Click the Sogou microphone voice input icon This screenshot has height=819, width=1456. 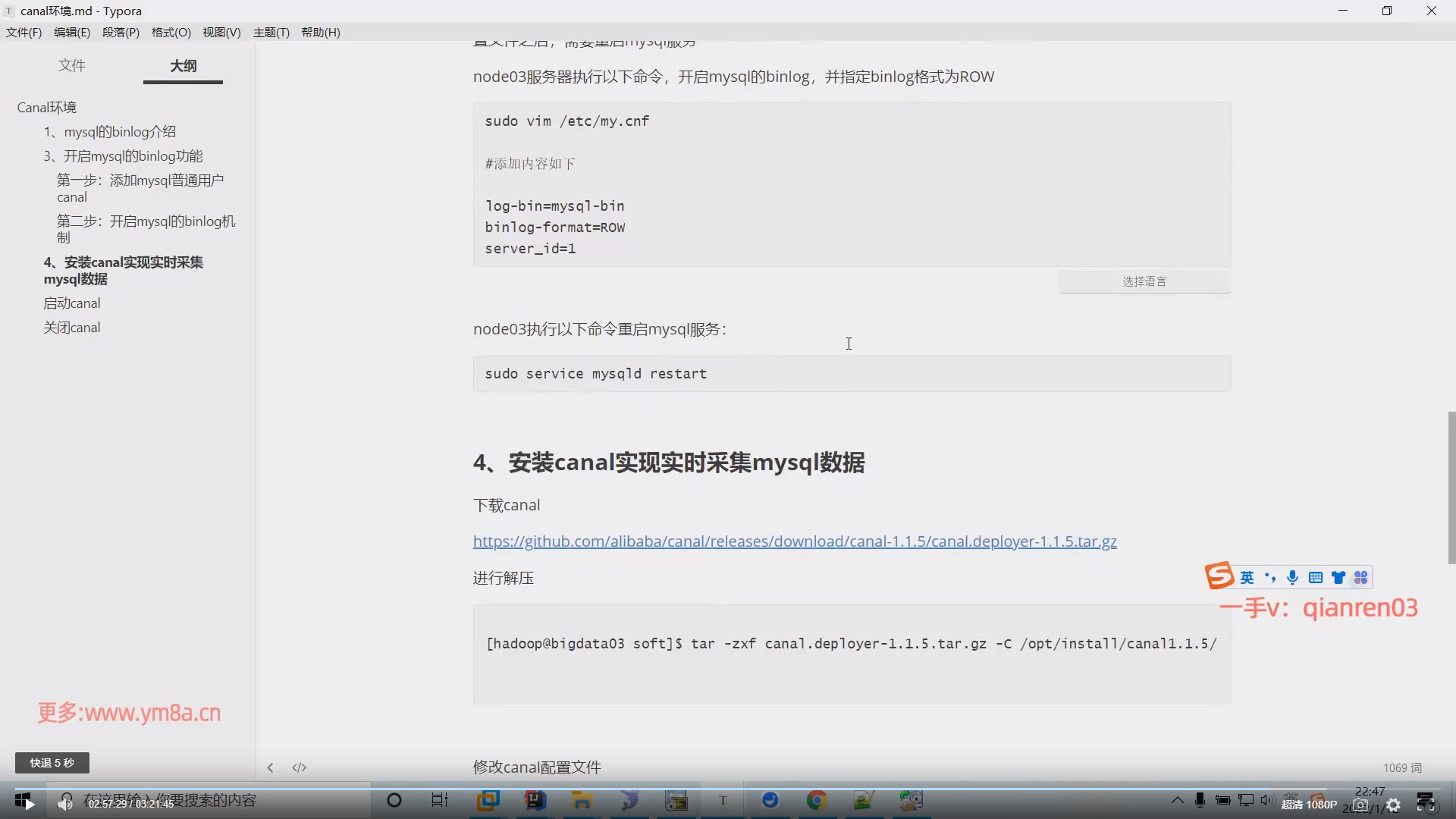click(1293, 578)
